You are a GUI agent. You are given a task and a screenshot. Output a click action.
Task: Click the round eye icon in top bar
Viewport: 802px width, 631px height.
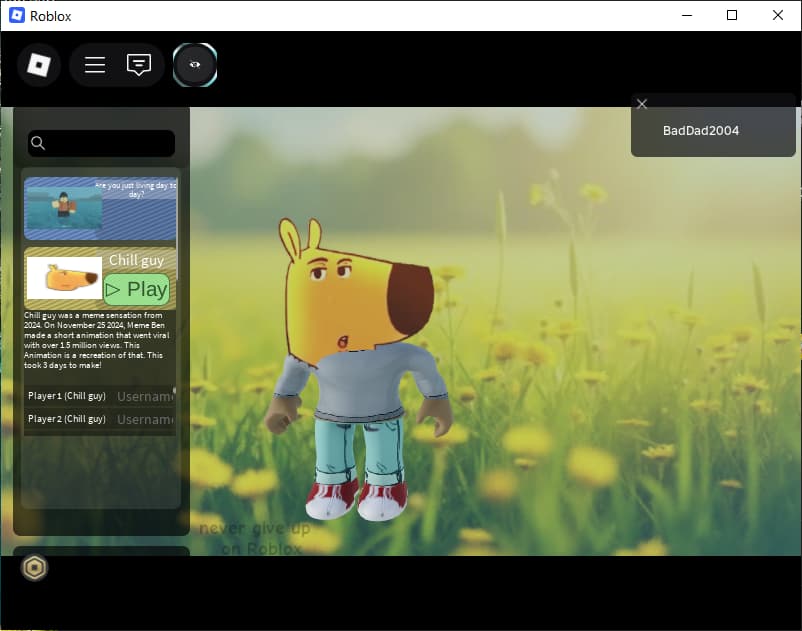195,65
